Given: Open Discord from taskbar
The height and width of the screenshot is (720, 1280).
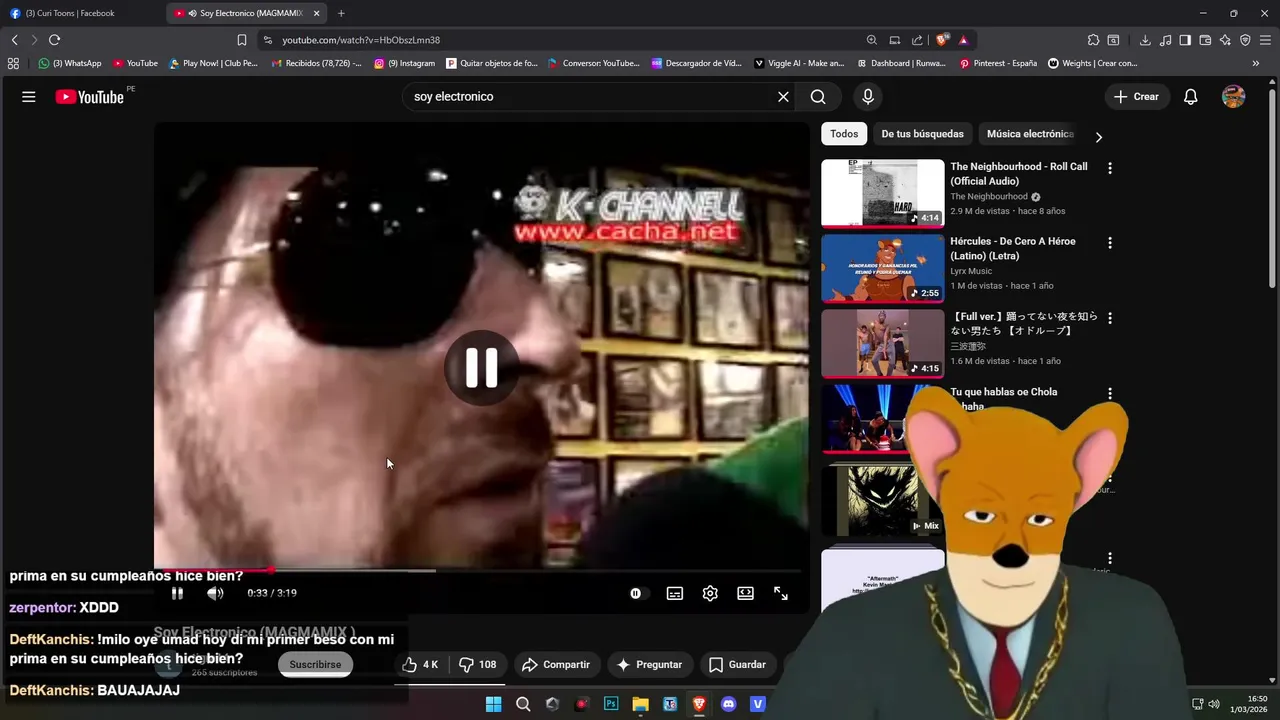Looking at the screenshot, I should click(728, 704).
